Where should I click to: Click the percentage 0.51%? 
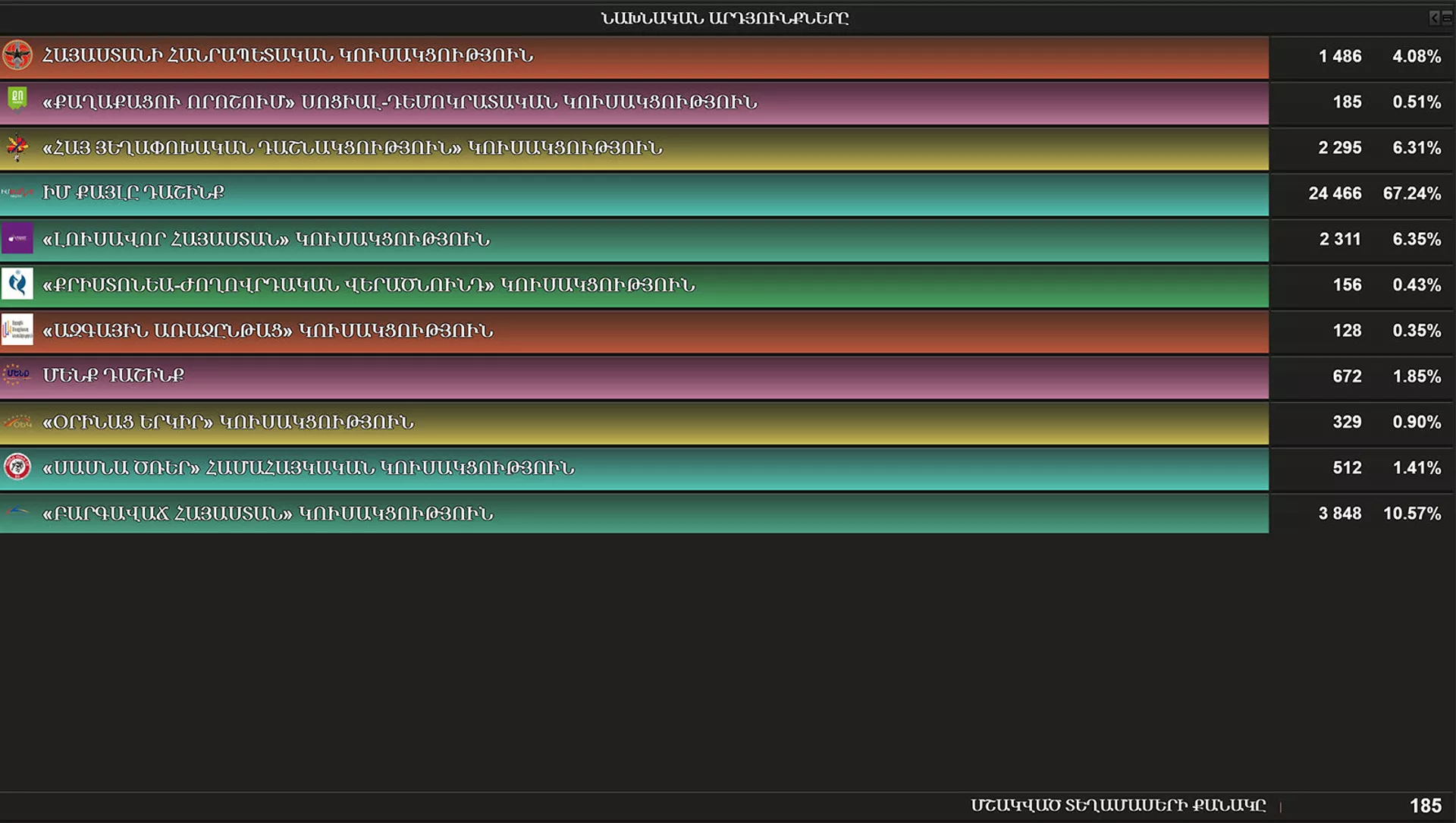coord(1417,102)
